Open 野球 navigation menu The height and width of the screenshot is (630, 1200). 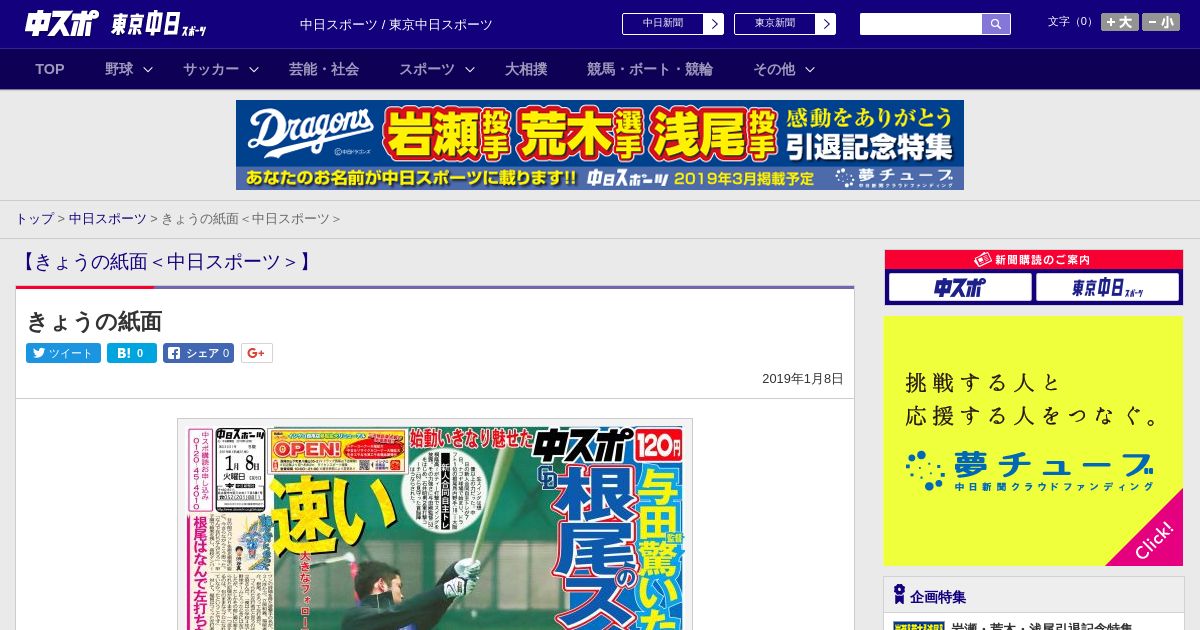click(119, 69)
